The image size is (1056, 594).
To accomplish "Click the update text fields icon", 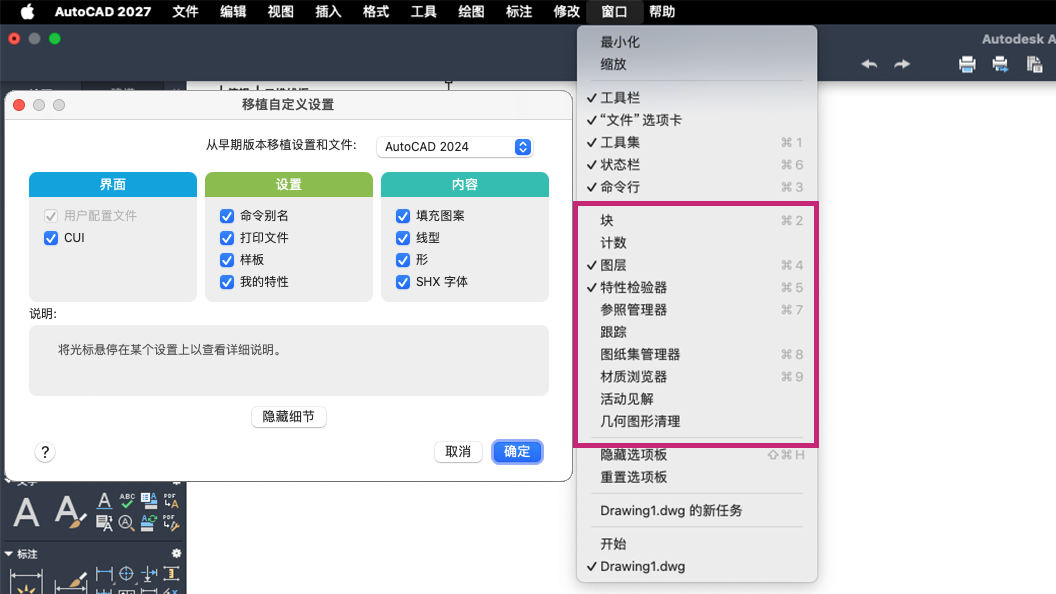I will (149, 523).
